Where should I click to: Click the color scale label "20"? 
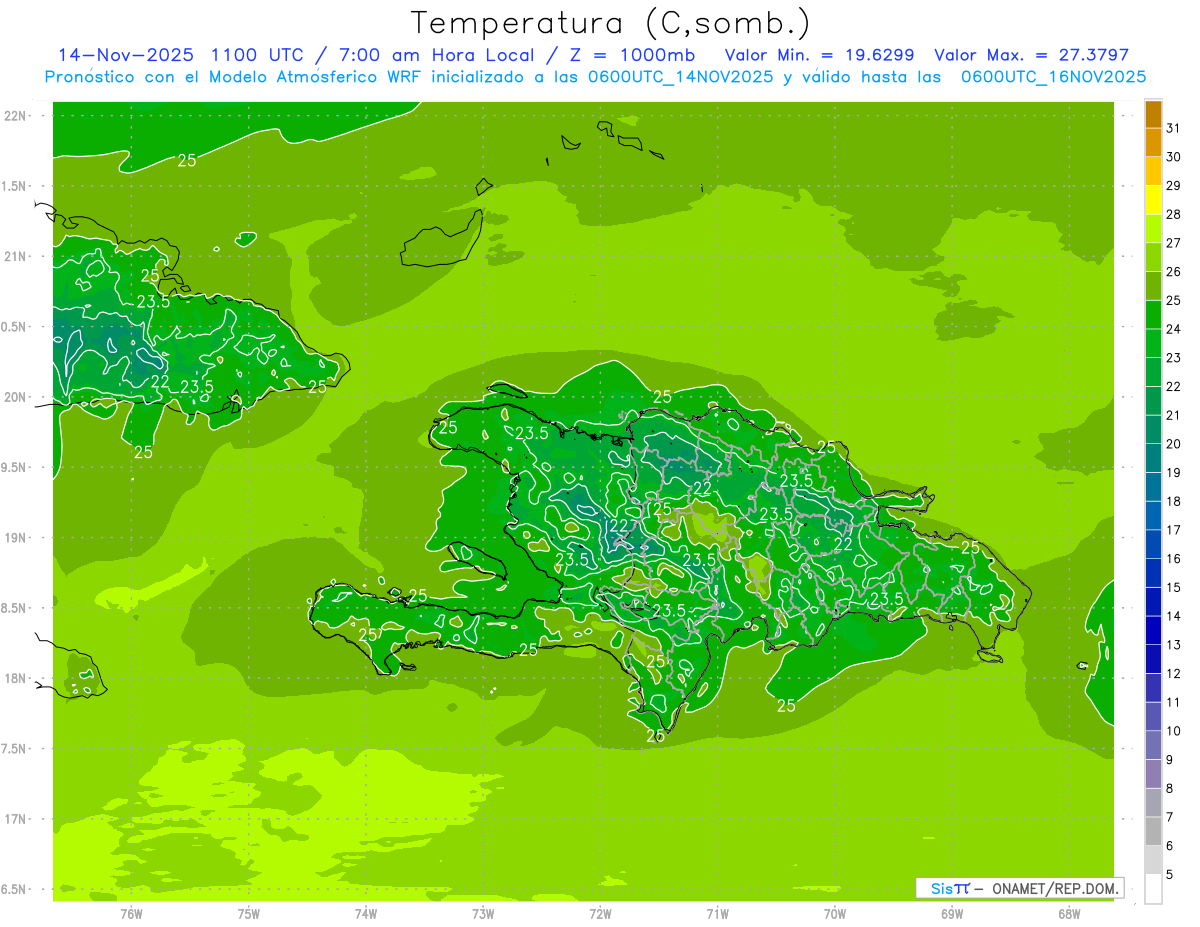pyautogui.click(x=1174, y=444)
